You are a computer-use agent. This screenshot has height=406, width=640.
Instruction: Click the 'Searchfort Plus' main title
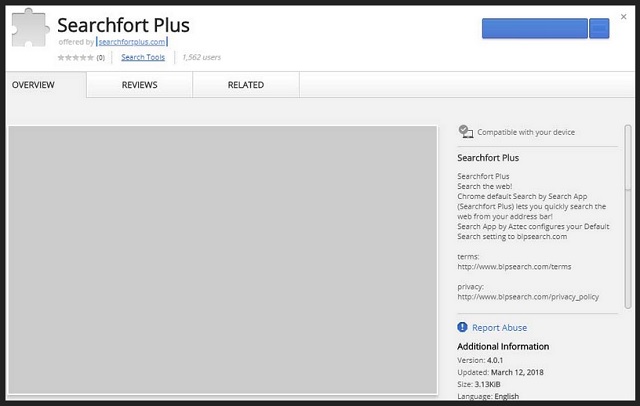tap(123, 25)
